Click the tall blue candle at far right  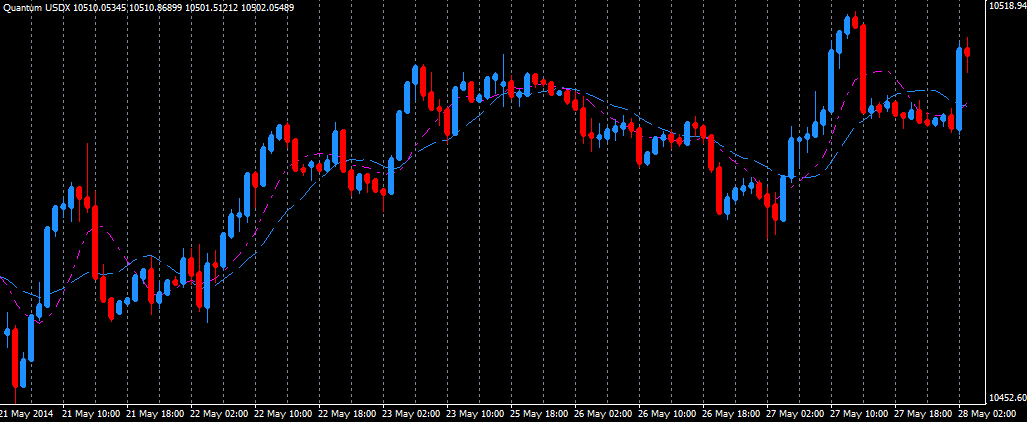(959, 90)
